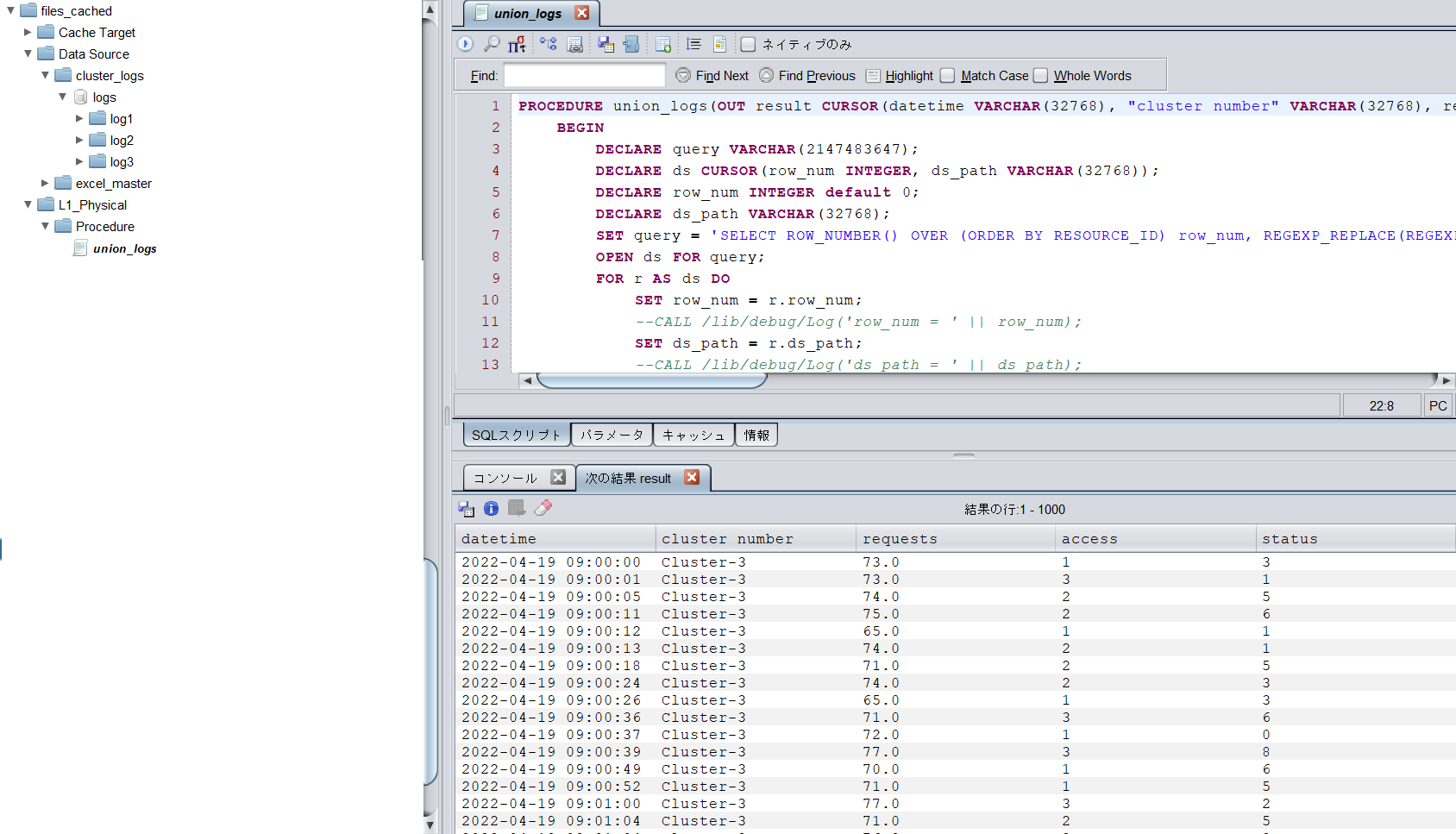
Task: Collapse the logs node
Action: [62, 97]
